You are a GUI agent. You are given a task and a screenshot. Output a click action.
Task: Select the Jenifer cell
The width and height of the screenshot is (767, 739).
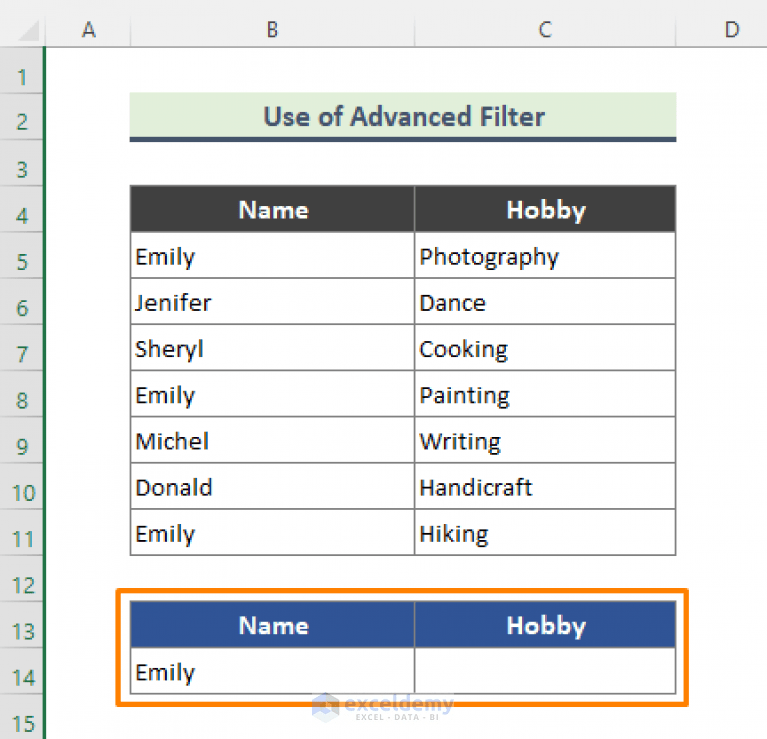(x=272, y=302)
